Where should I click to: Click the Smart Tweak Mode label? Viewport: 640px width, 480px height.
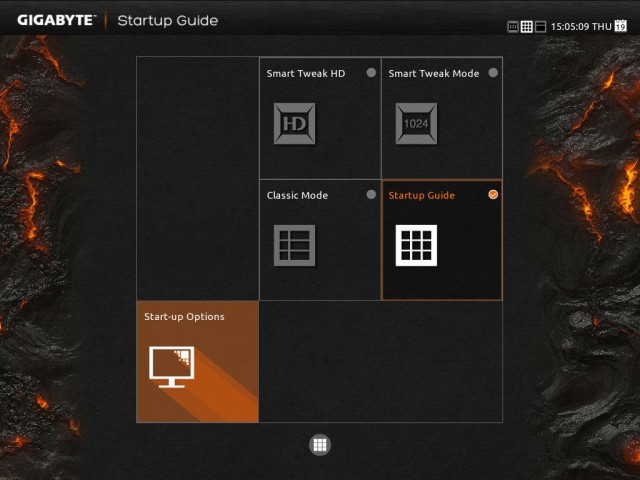(434, 73)
